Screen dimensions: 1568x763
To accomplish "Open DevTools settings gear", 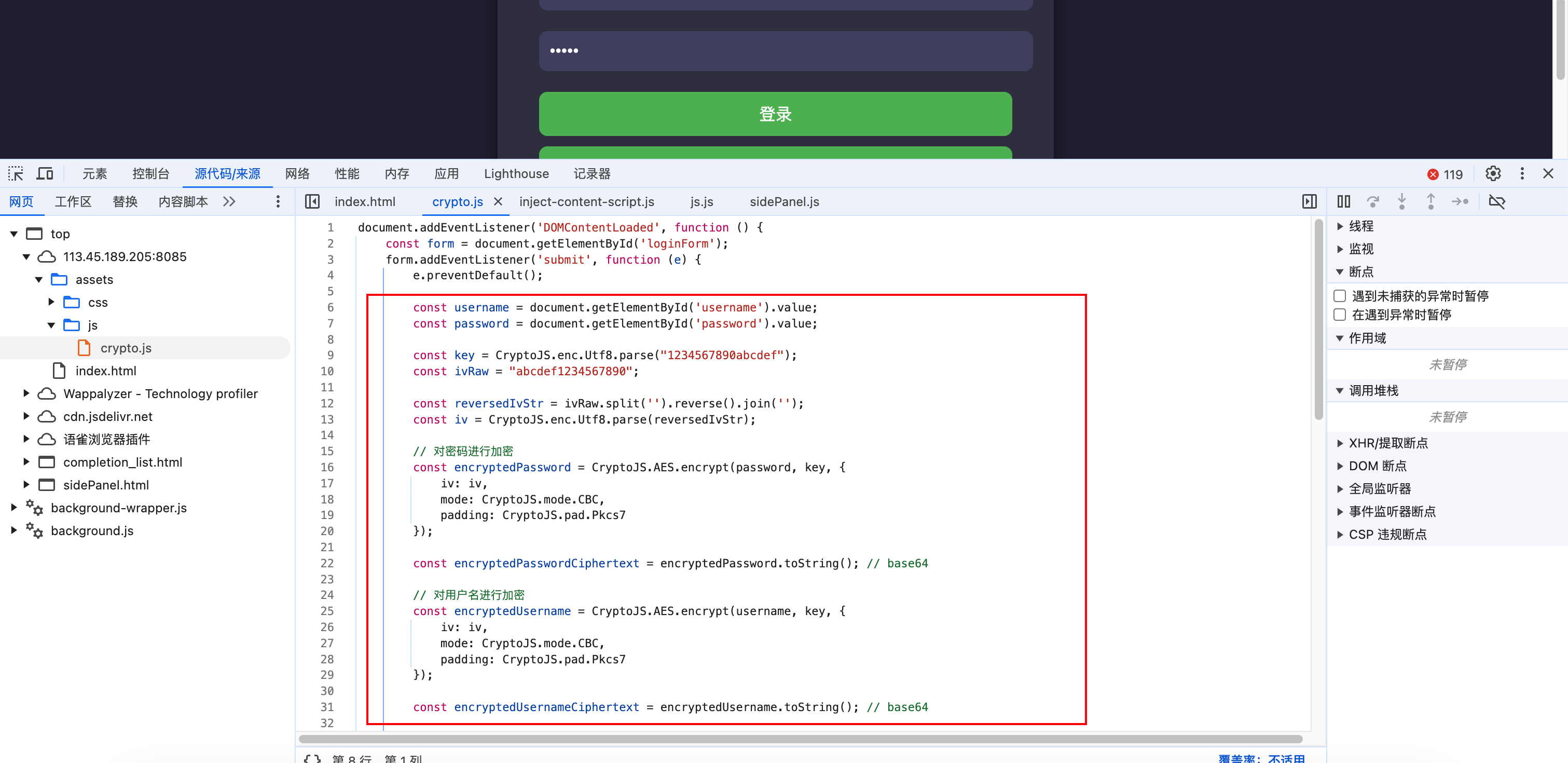I will 1493,174.
